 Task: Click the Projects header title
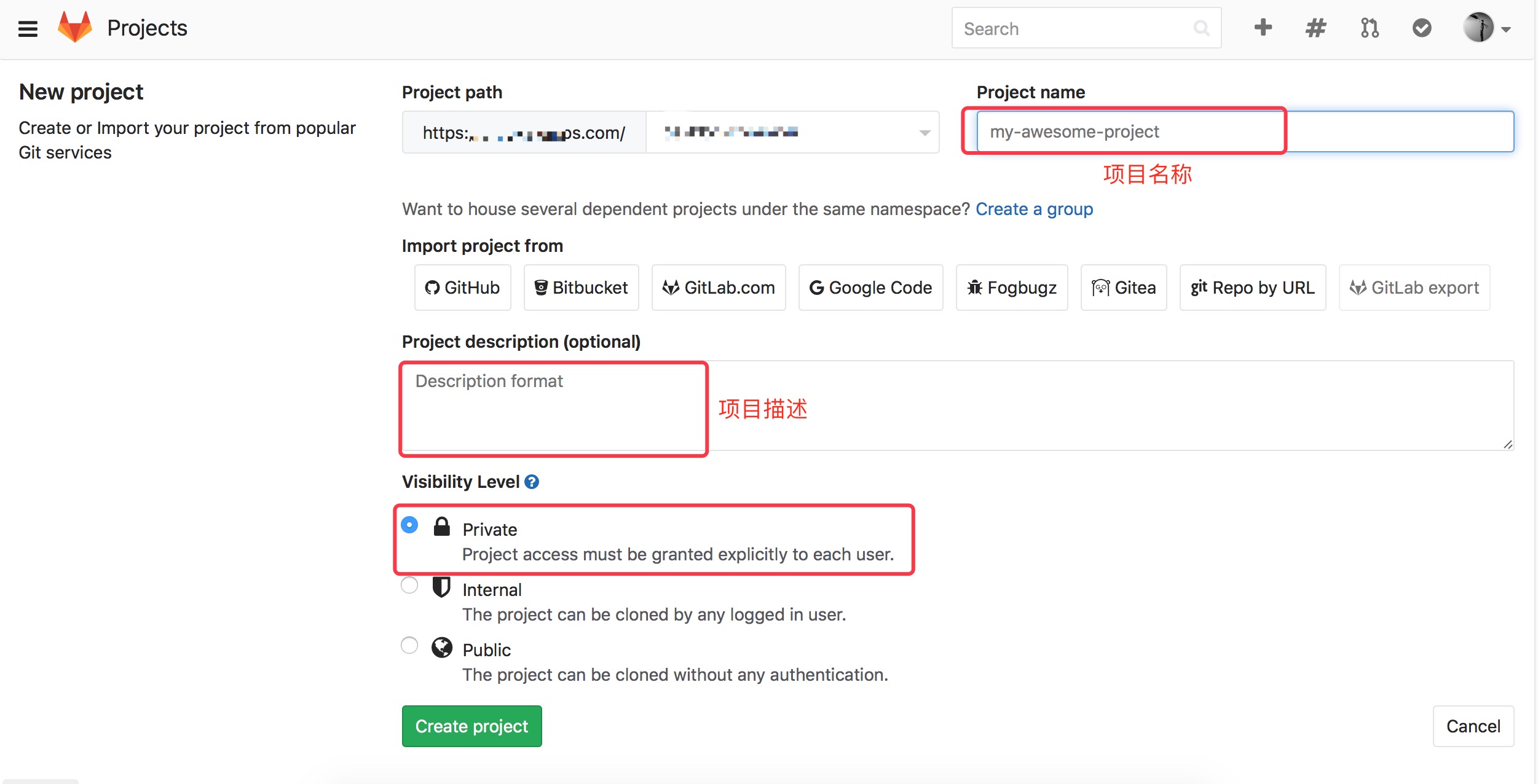click(x=147, y=28)
